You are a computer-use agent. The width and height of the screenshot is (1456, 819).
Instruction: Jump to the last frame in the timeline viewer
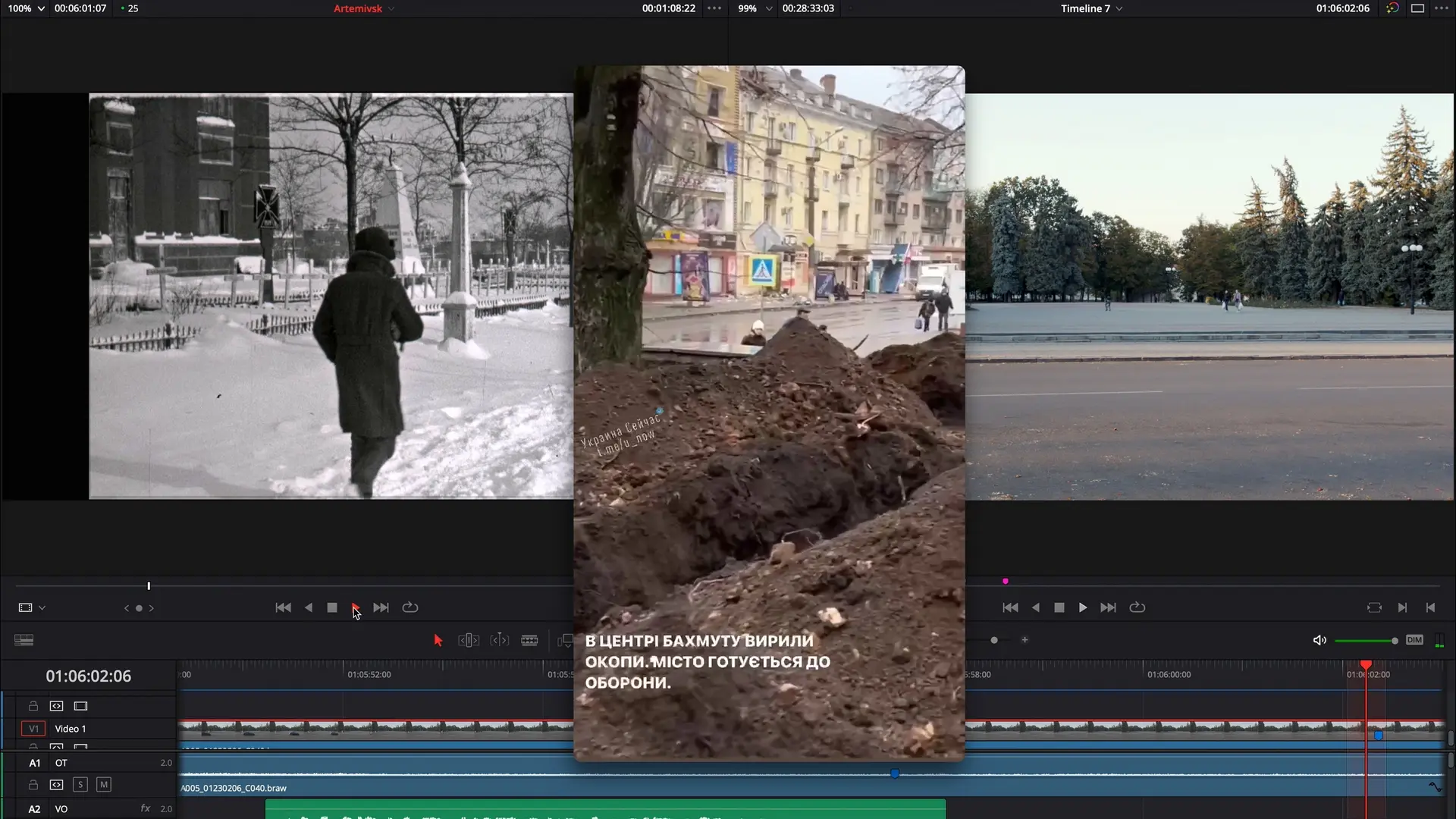click(x=1108, y=607)
